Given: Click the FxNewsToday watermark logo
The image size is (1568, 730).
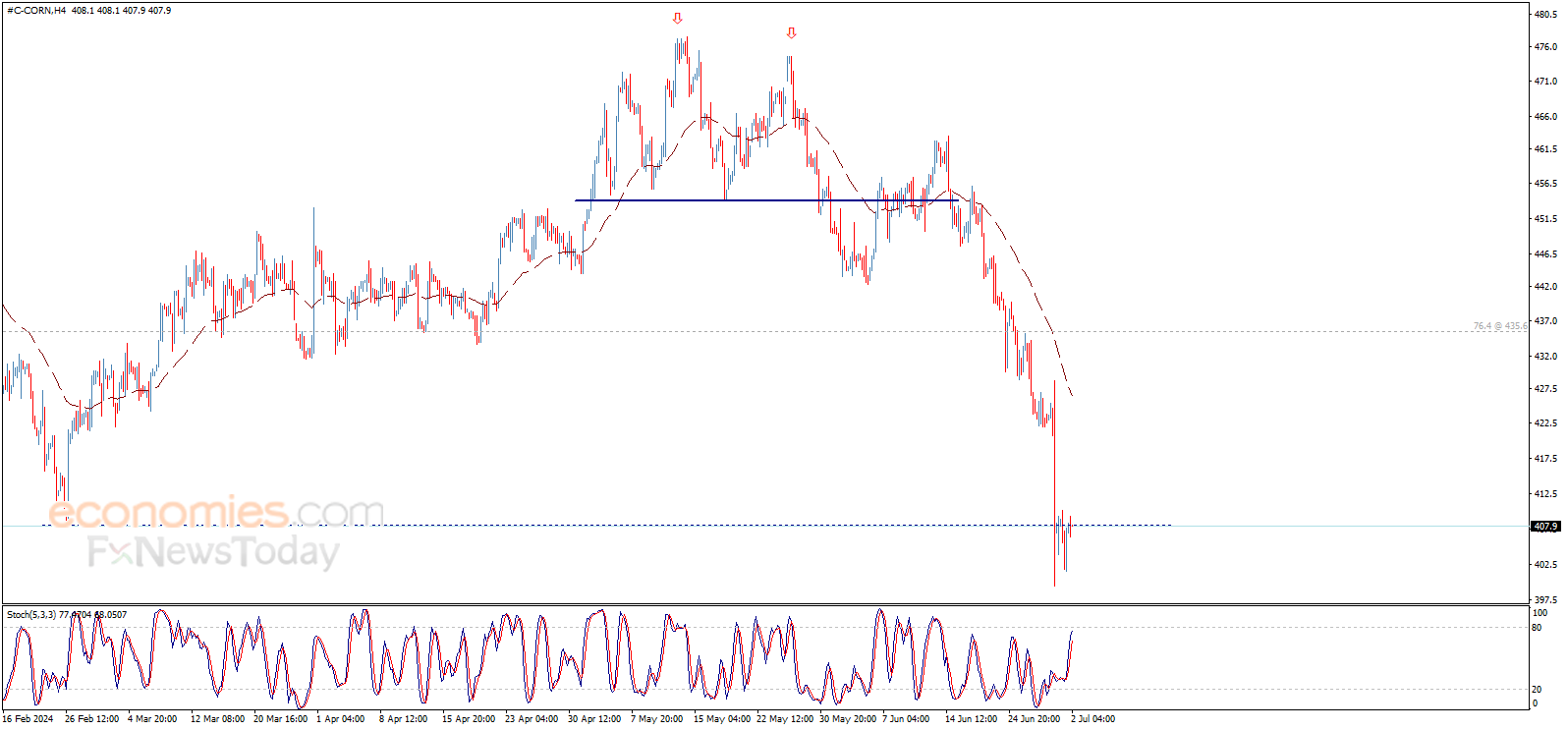Looking at the screenshot, I should click(x=213, y=551).
